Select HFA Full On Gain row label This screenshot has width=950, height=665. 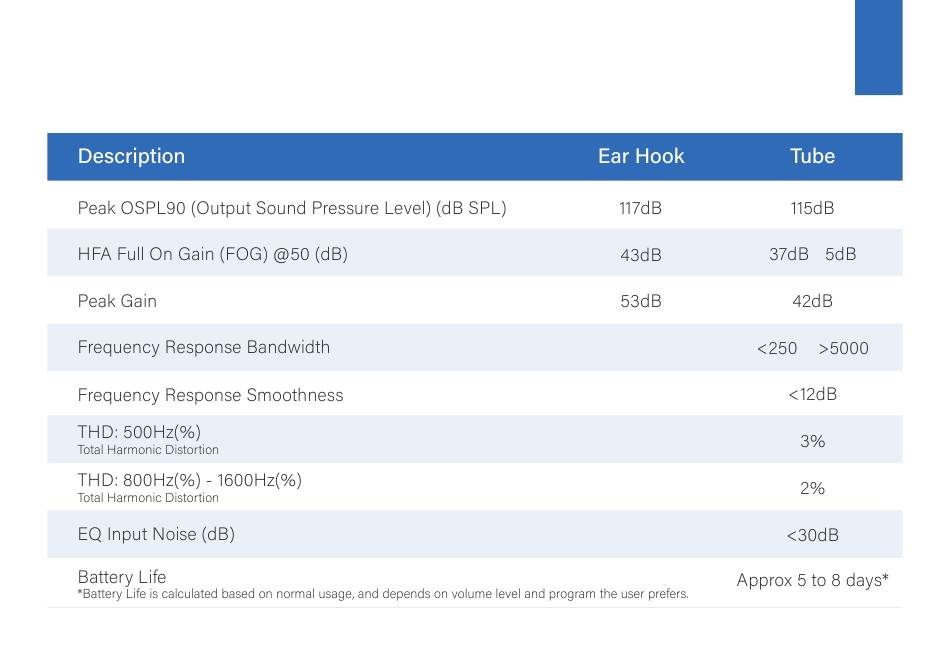point(213,254)
